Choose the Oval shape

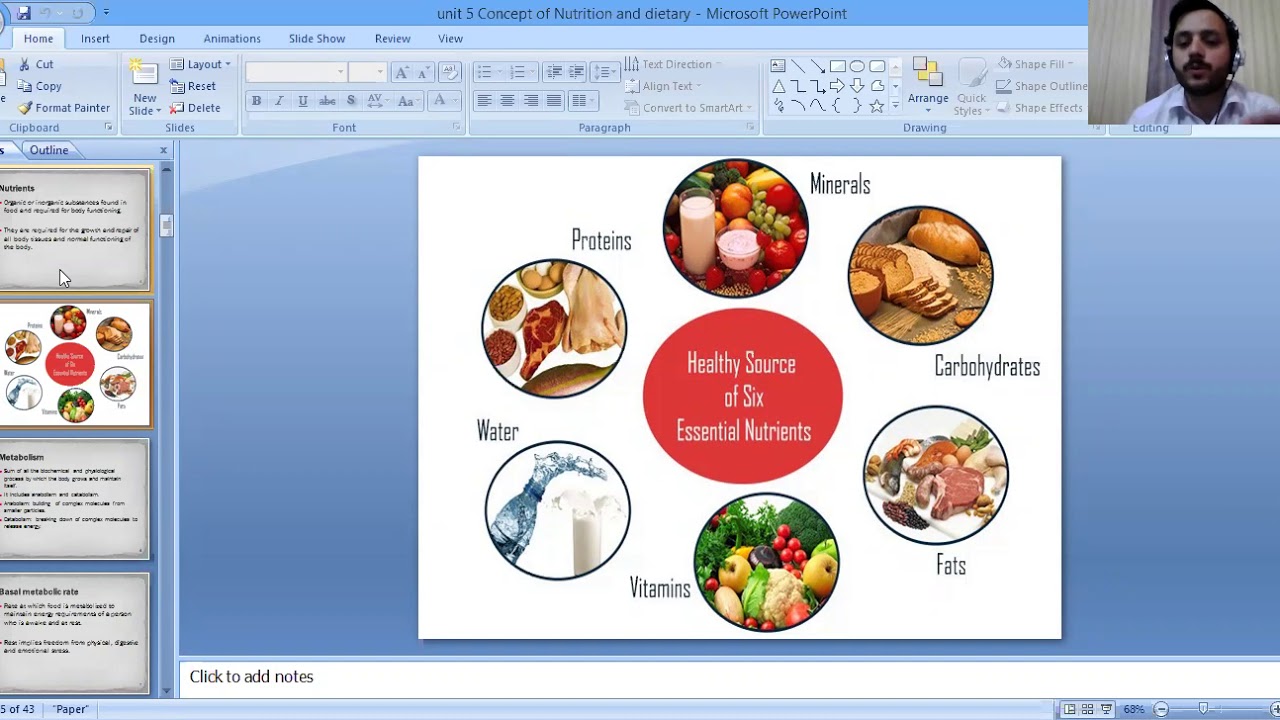point(857,66)
